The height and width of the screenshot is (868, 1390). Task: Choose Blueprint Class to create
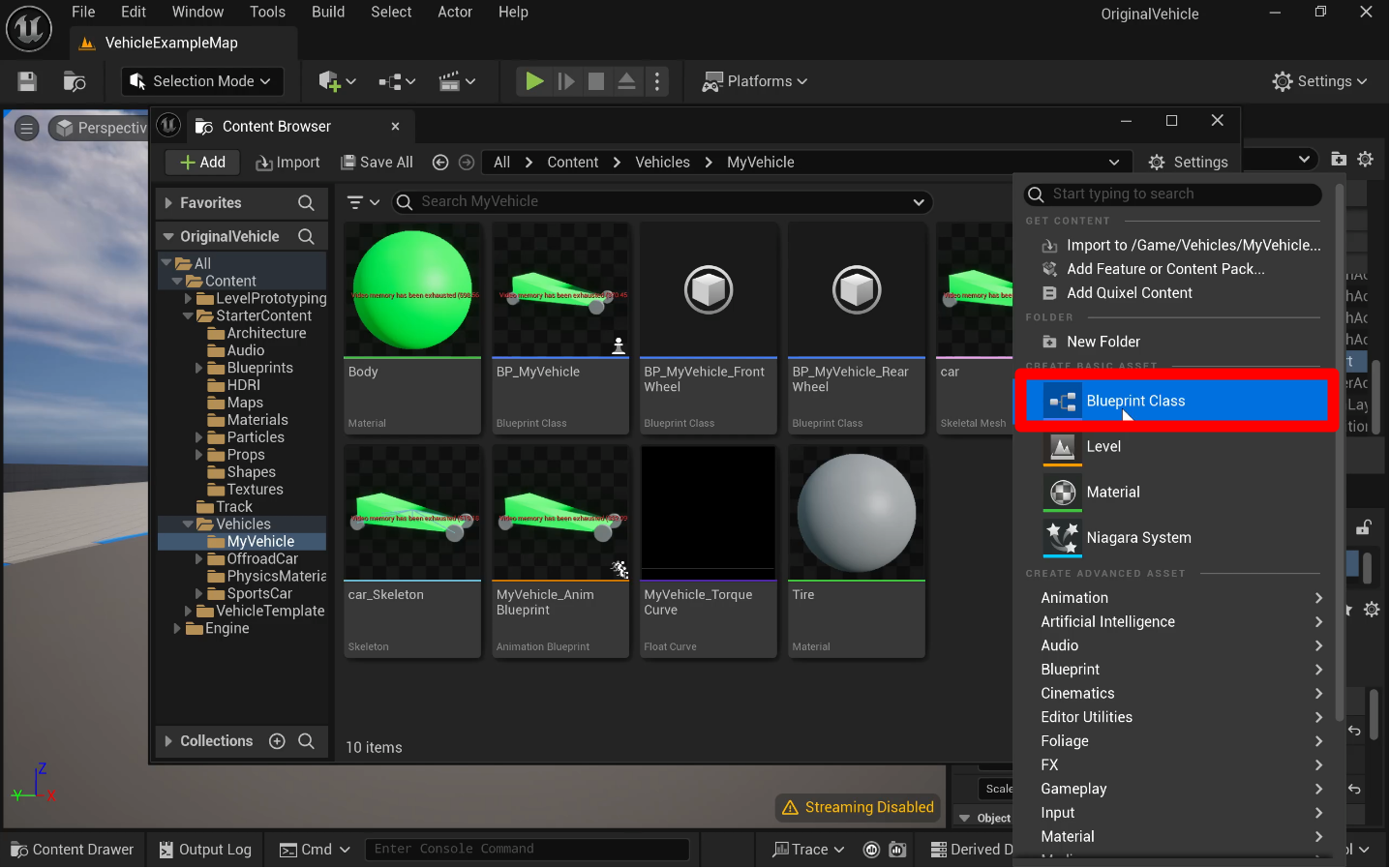(1176, 401)
